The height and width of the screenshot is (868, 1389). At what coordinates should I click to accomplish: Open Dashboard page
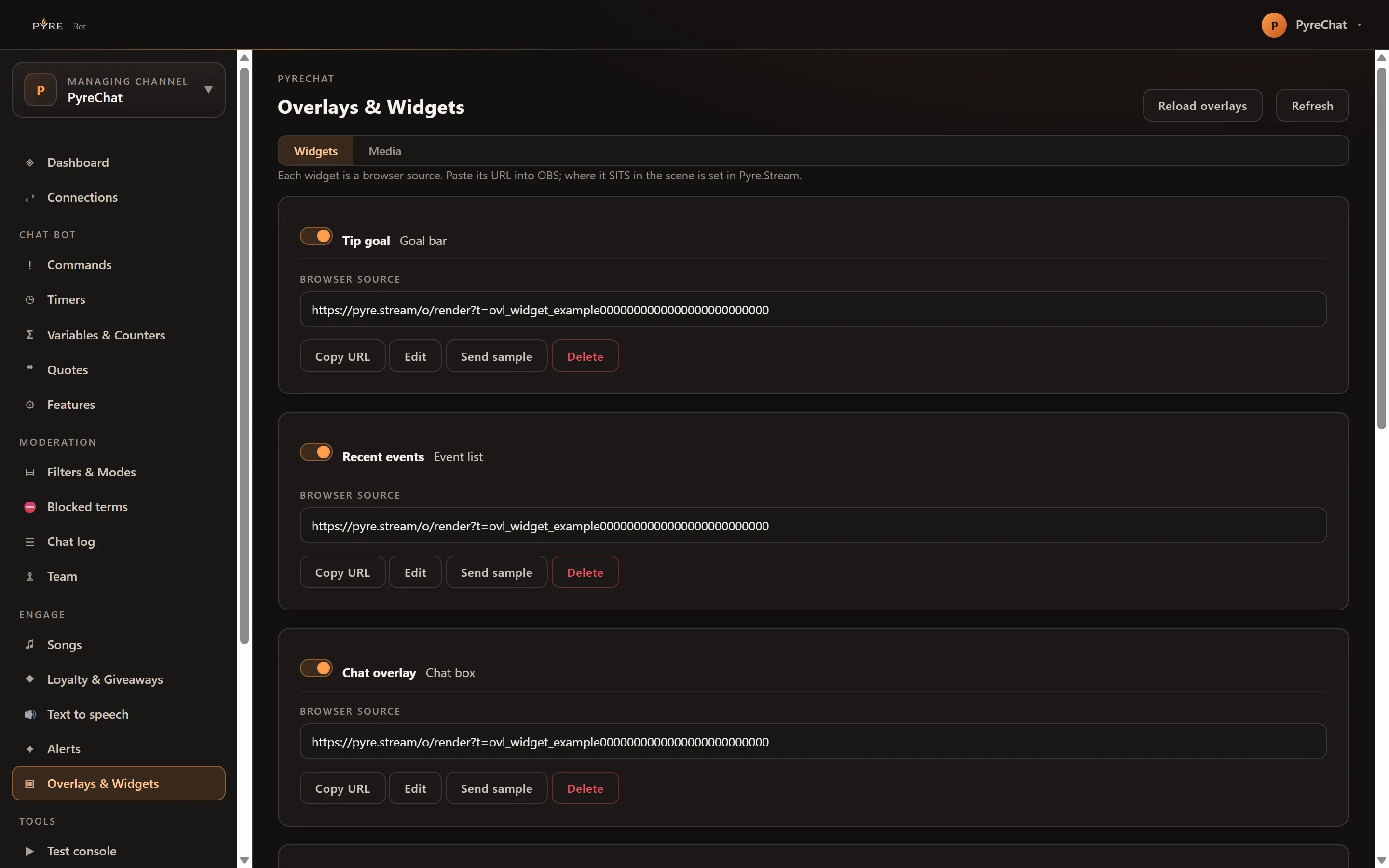coord(118,163)
